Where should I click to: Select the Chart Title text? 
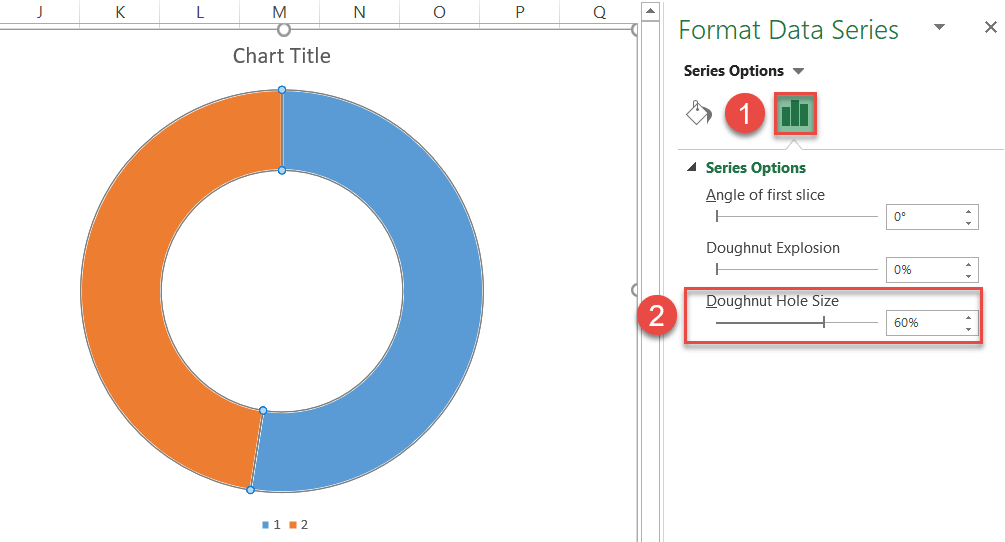pos(282,56)
